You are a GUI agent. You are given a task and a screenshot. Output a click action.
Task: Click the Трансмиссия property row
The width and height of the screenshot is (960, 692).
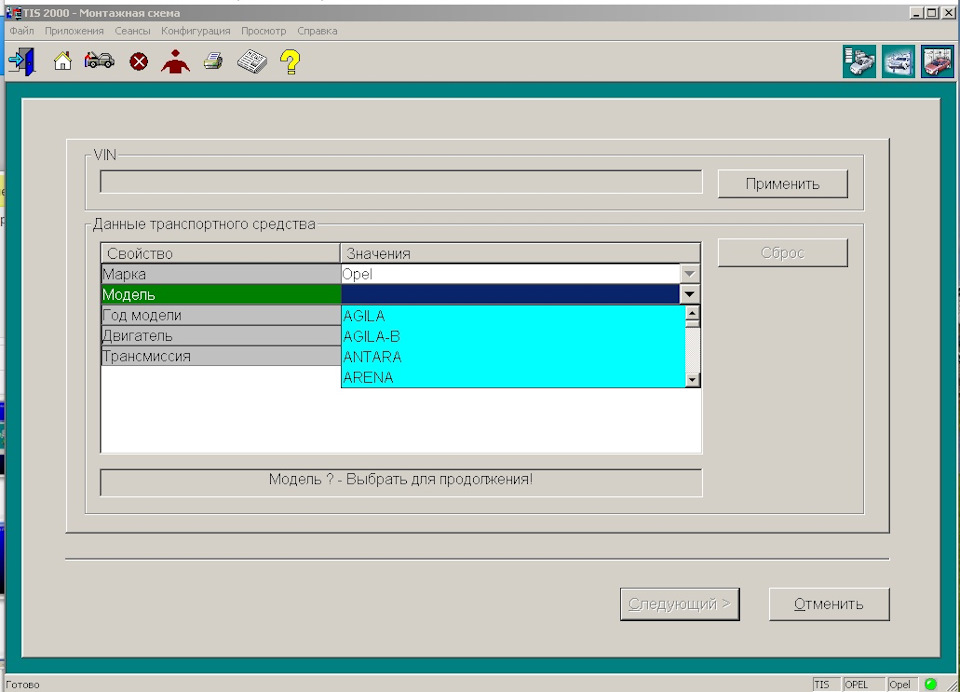click(221, 356)
